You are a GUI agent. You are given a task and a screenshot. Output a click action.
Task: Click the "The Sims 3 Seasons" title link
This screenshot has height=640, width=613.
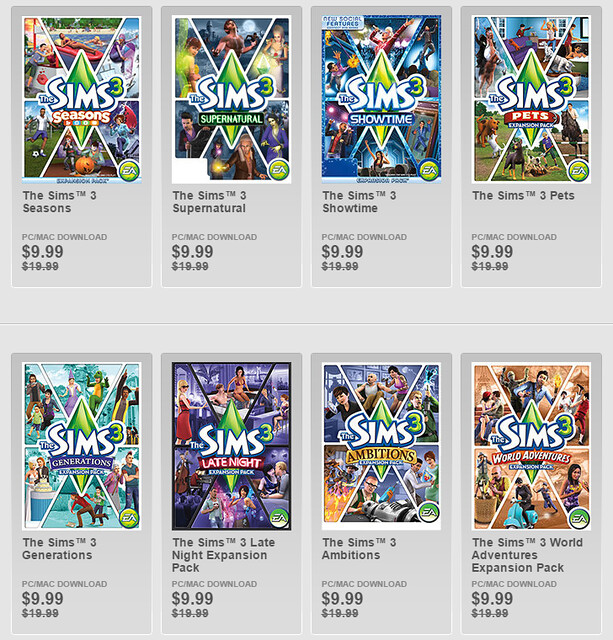click(60, 202)
